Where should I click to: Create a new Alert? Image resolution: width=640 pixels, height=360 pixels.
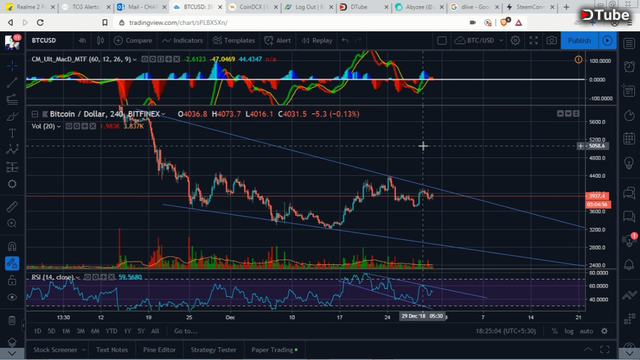pyautogui.click(x=278, y=40)
